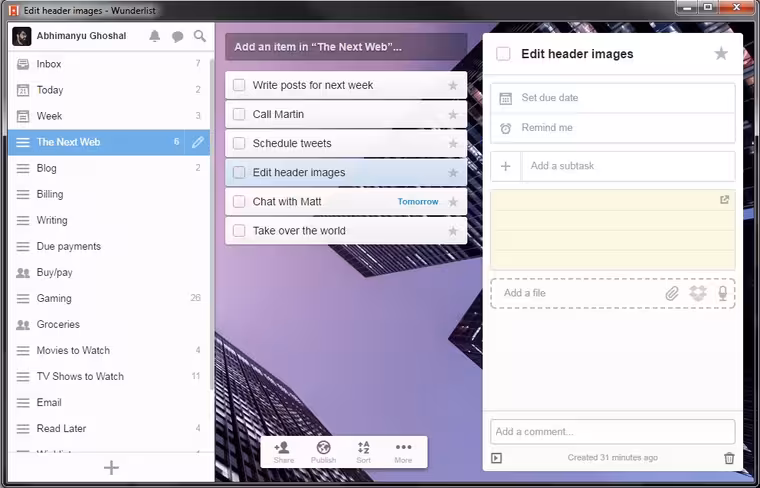Click the Add an item in The Next Web field
The image size is (760, 488).
(346, 47)
